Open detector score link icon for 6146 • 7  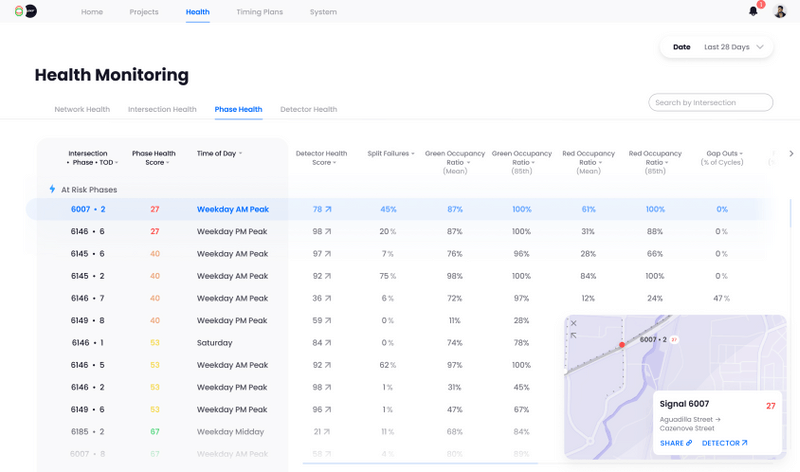328,298
